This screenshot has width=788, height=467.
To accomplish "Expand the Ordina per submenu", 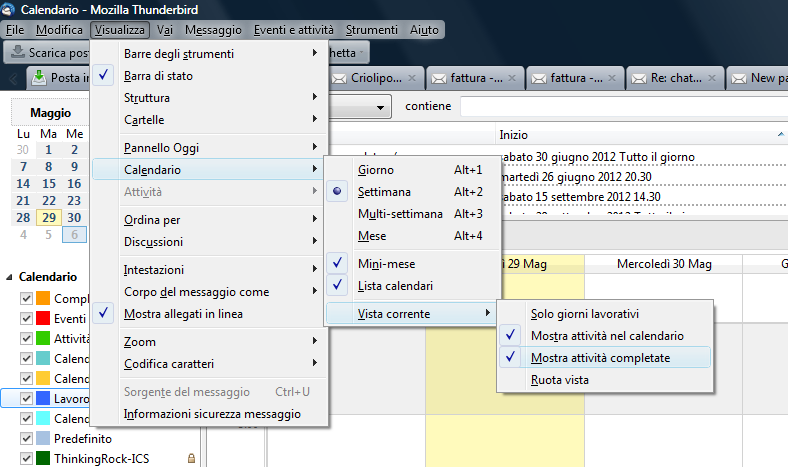I will (x=209, y=220).
